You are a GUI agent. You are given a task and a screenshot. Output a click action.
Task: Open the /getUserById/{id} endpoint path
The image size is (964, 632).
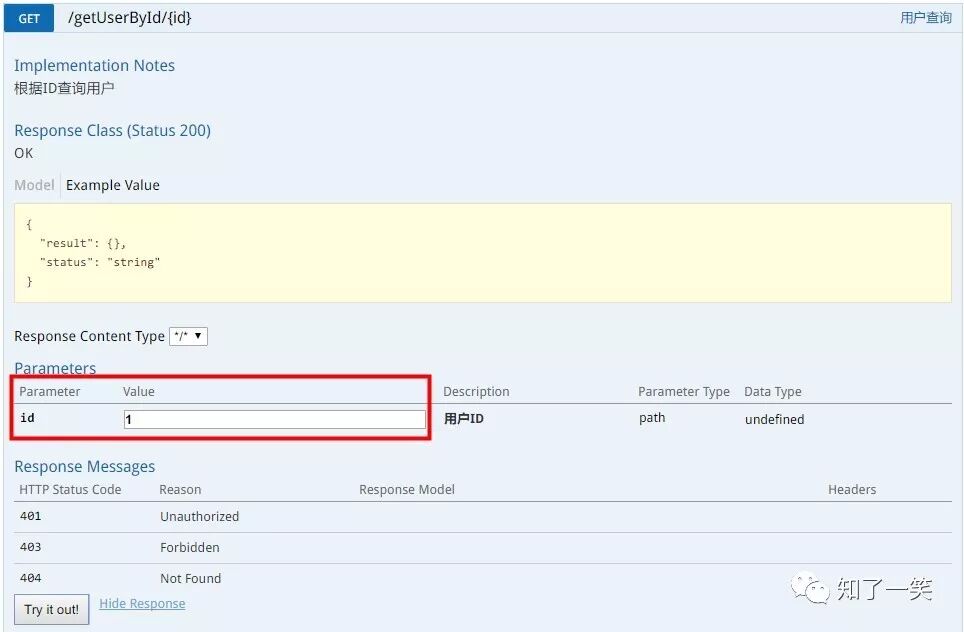130,17
